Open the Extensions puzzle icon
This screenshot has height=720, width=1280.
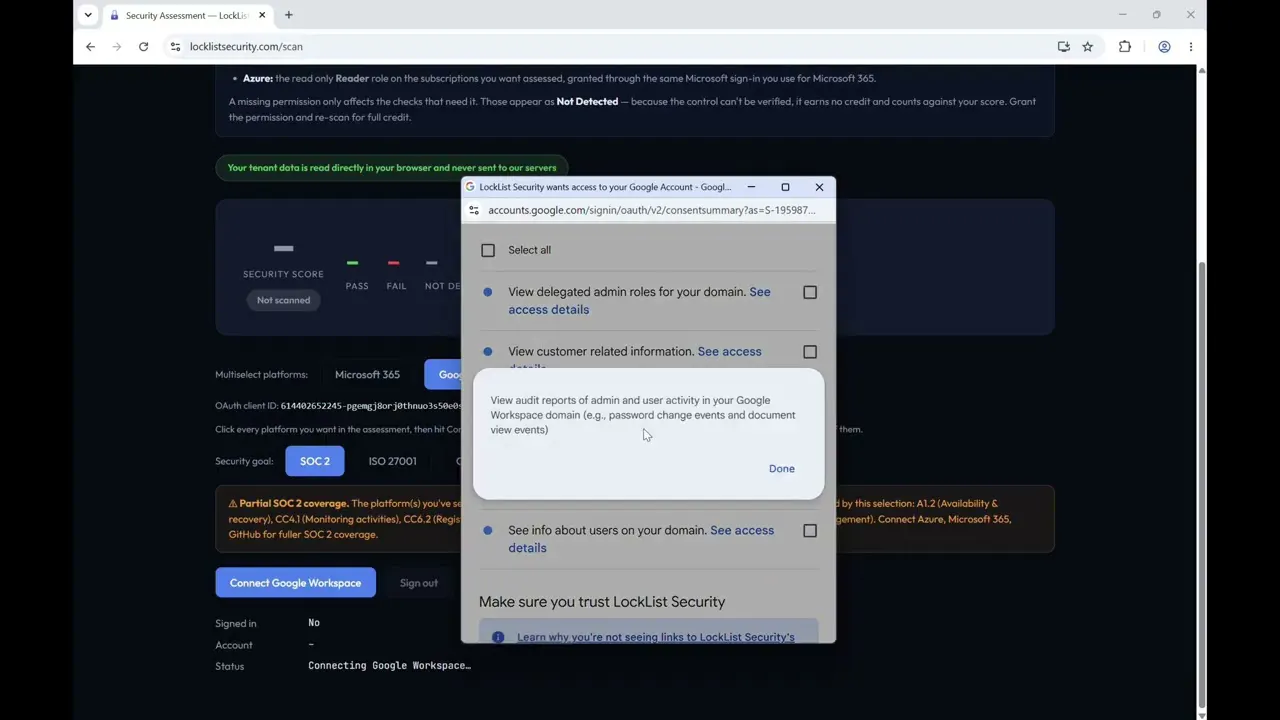(1125, 47)
